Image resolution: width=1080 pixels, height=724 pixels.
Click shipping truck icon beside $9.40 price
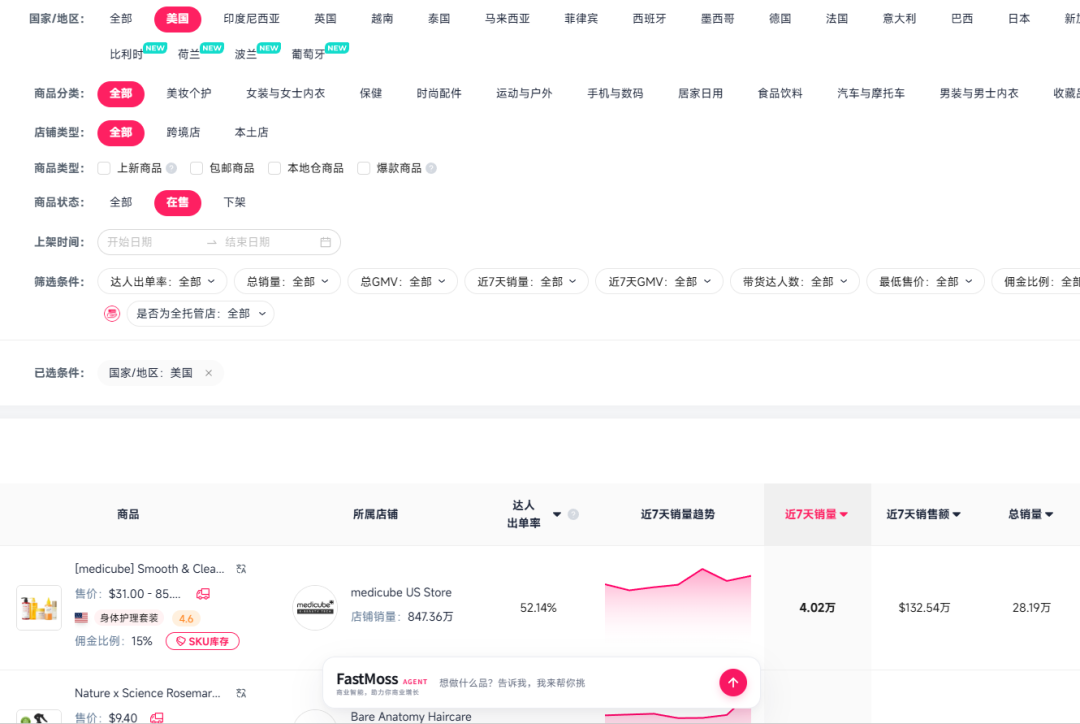[156, 718]
